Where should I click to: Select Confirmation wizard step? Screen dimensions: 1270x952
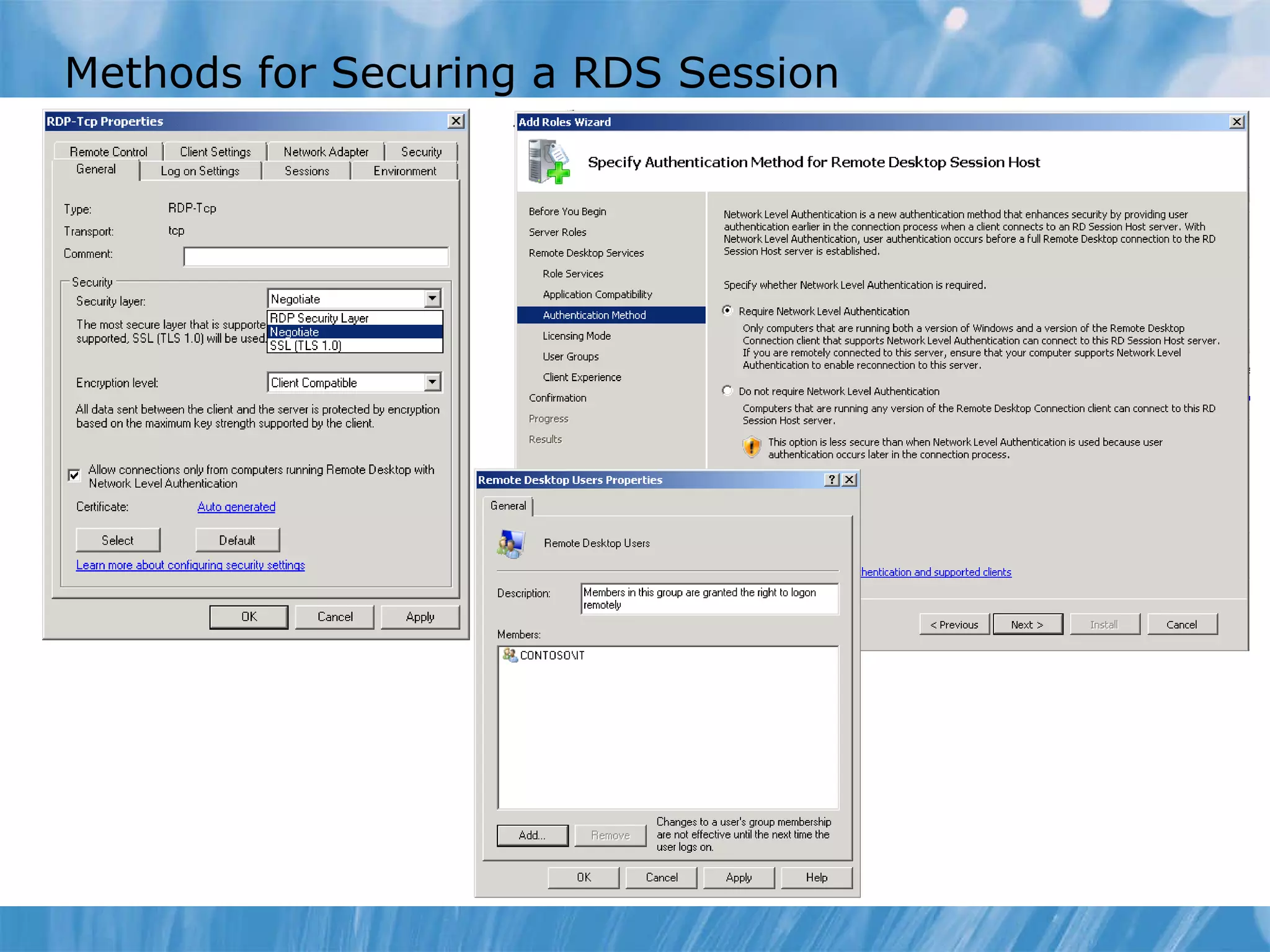click(x=557, y=398)
